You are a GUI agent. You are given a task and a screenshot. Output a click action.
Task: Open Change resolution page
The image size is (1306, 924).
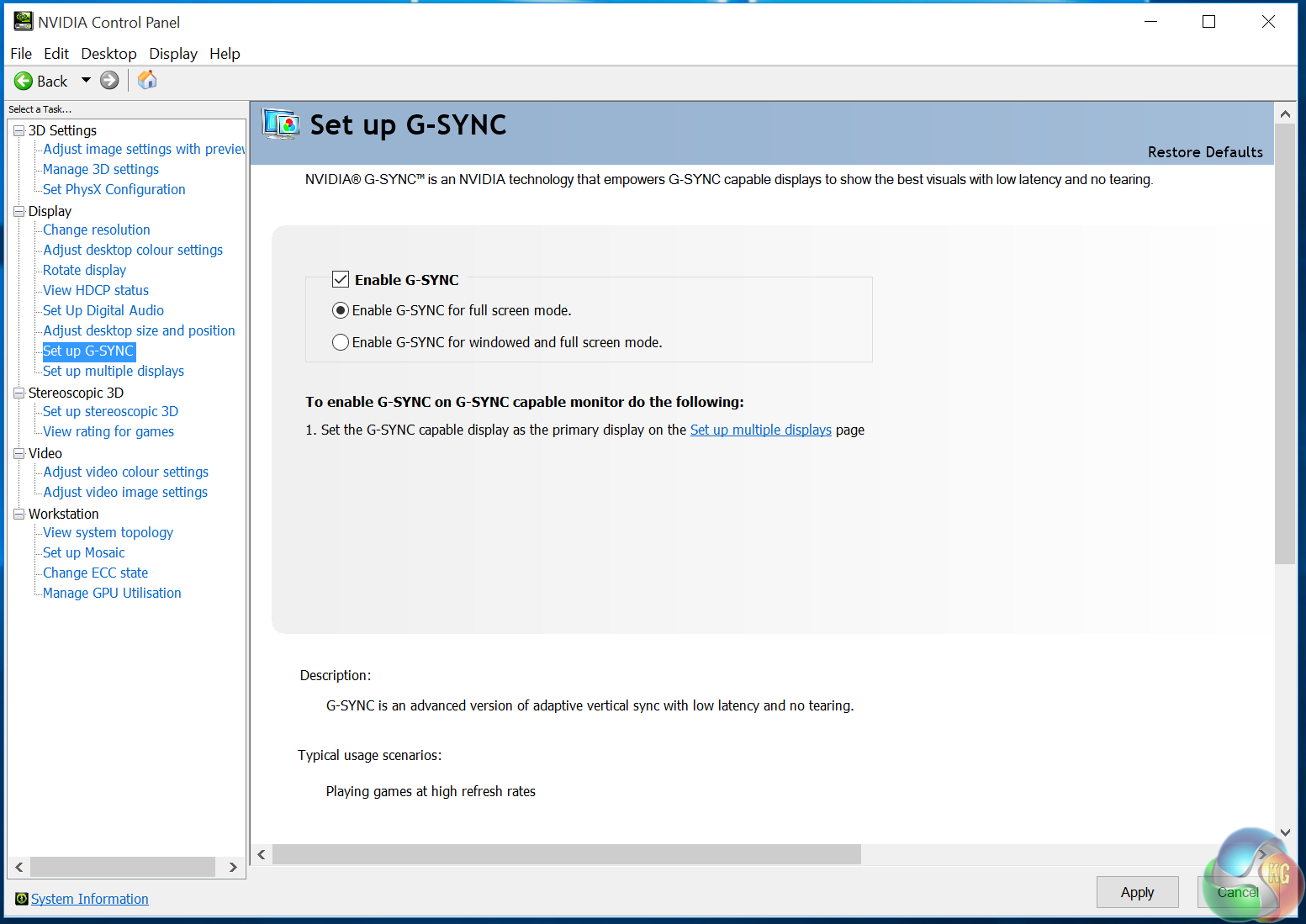[97, 230]
